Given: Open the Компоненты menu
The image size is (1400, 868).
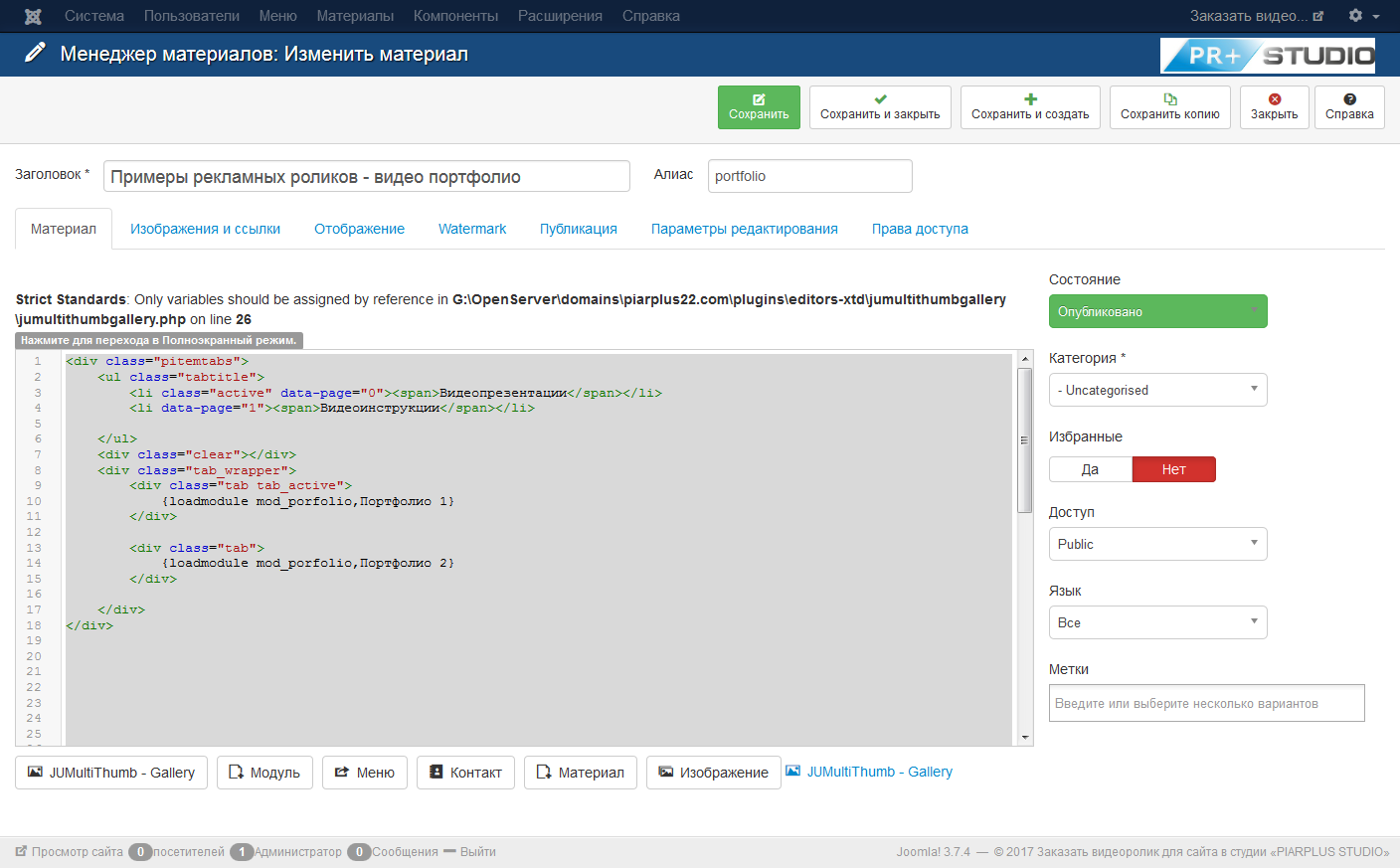Looking at the screenshot, I should [x=455, y=16].
